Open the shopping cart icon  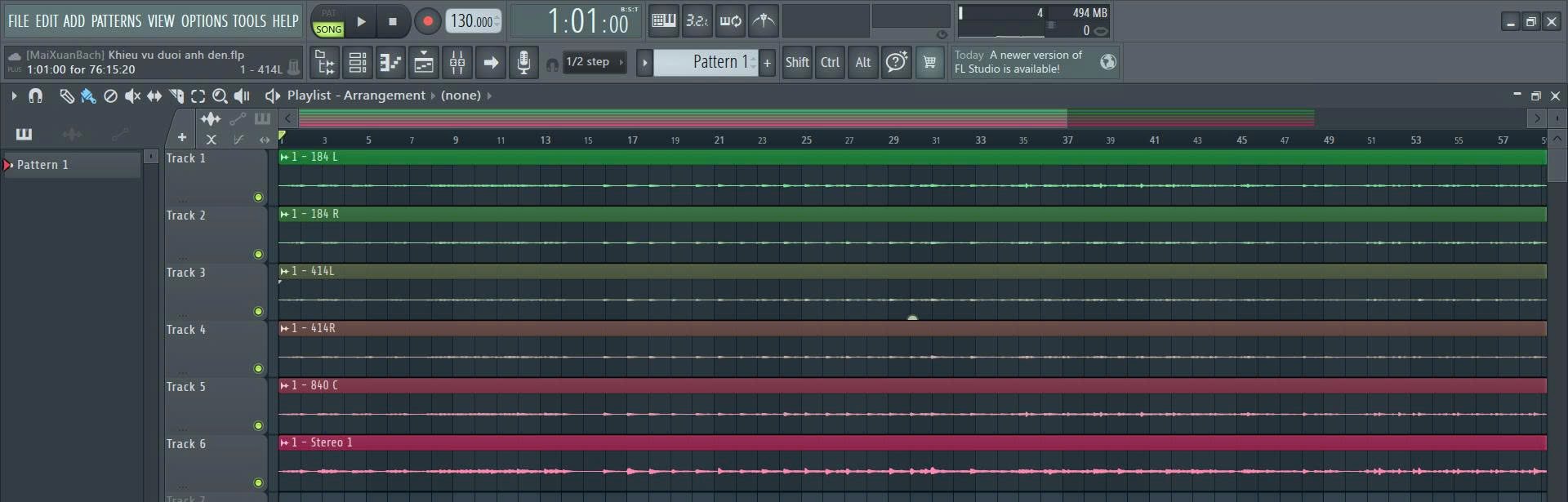point(929,62)
